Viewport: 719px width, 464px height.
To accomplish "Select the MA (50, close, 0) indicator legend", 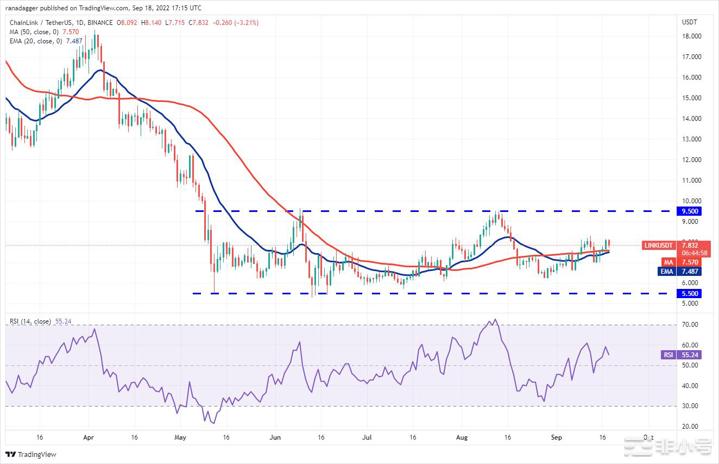I will 40,30.
